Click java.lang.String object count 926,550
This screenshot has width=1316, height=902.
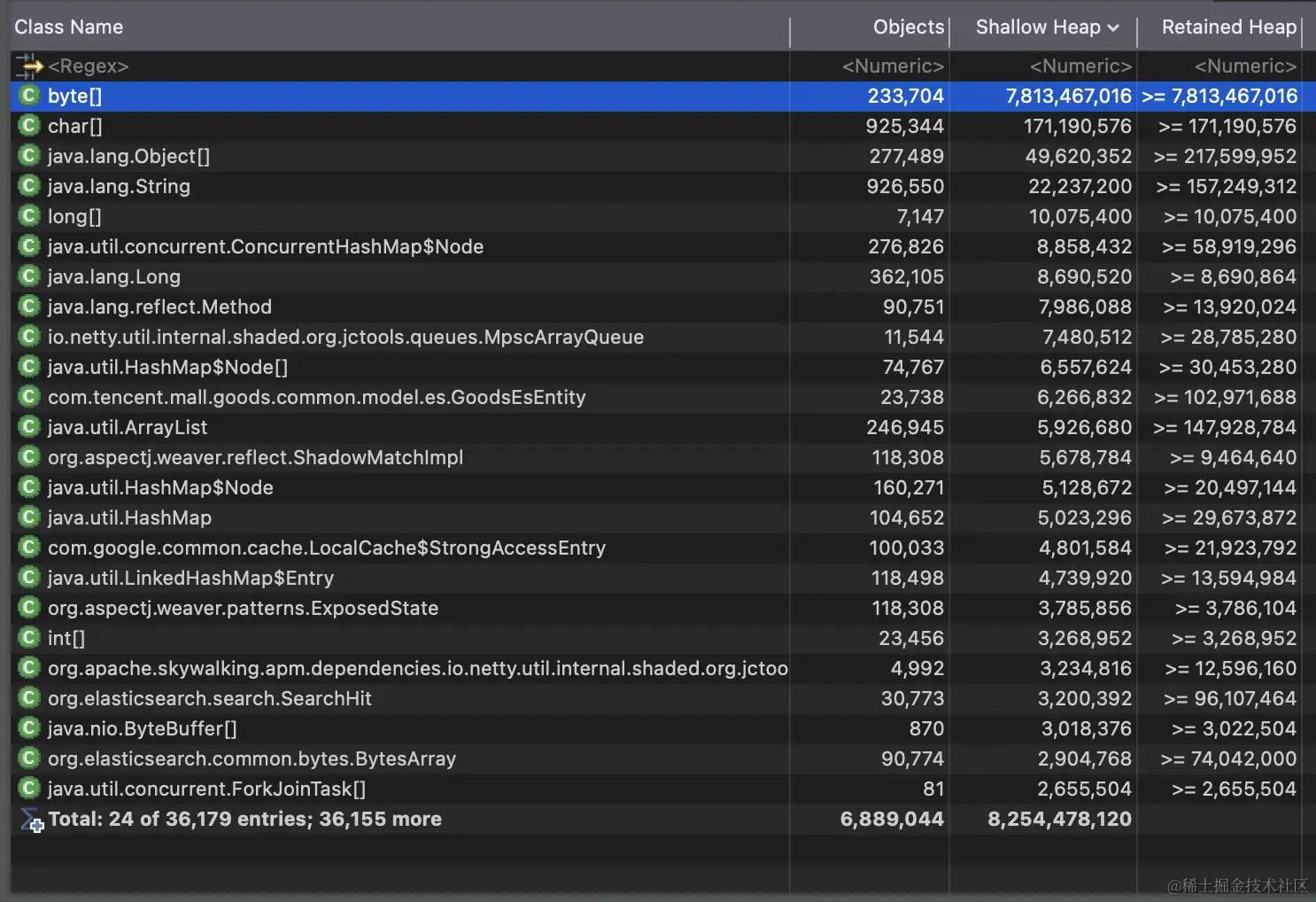tap(905, 187)
